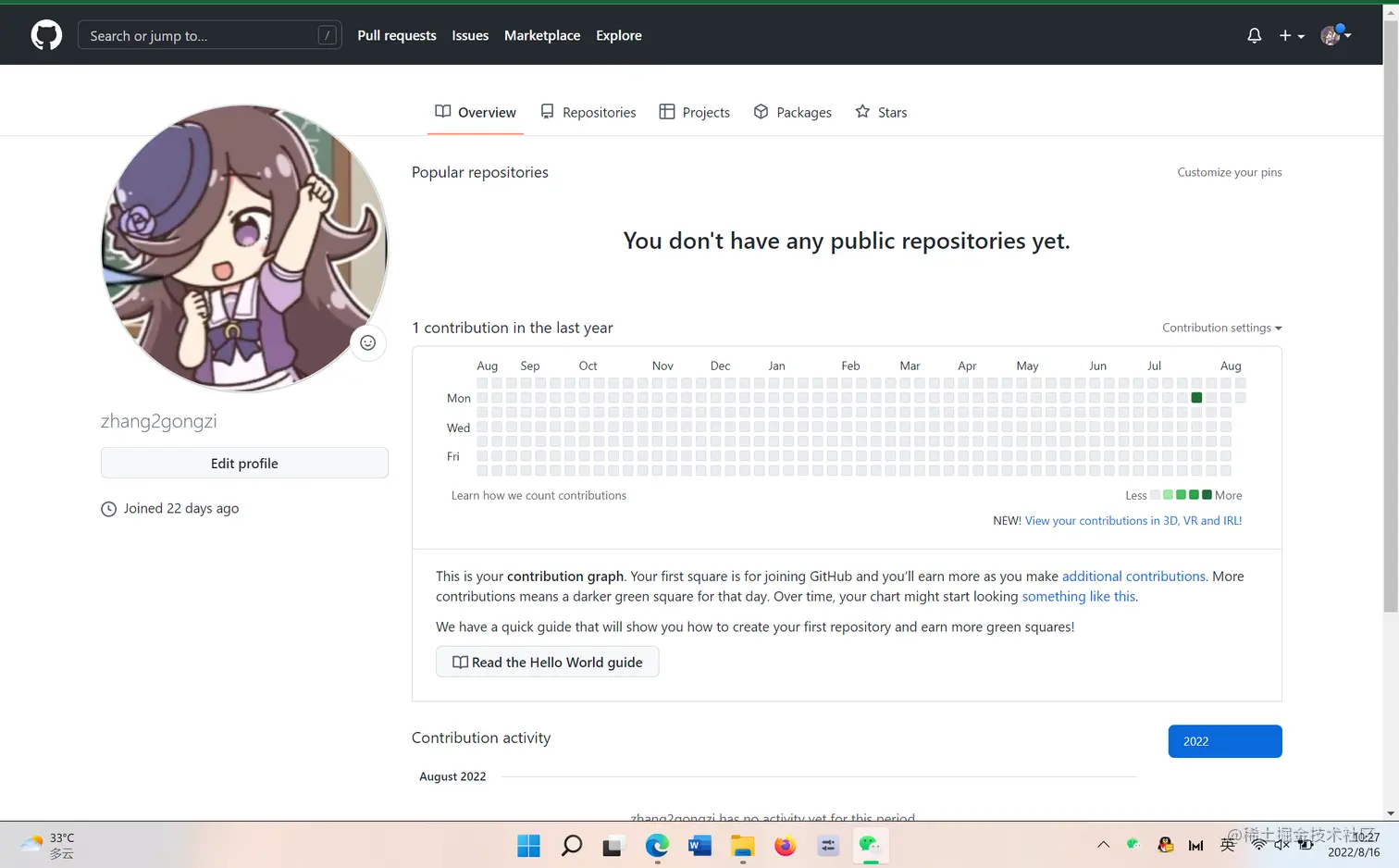Click the GitHub Octocat home logo
1399x868 pixels.
(45, 34)
